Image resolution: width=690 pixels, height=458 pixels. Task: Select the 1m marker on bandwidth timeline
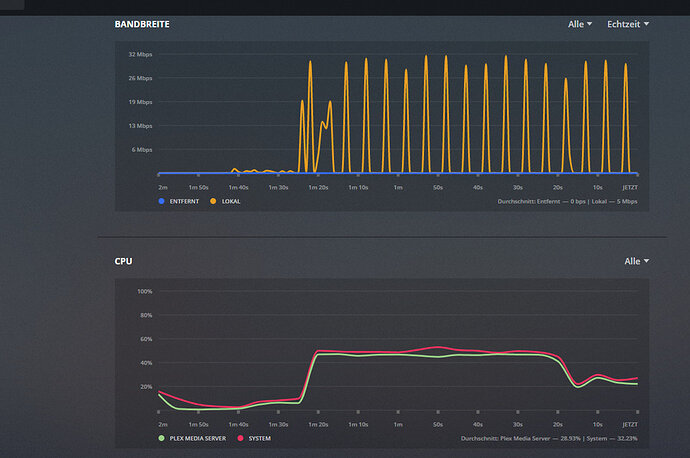tap(398, 187)
